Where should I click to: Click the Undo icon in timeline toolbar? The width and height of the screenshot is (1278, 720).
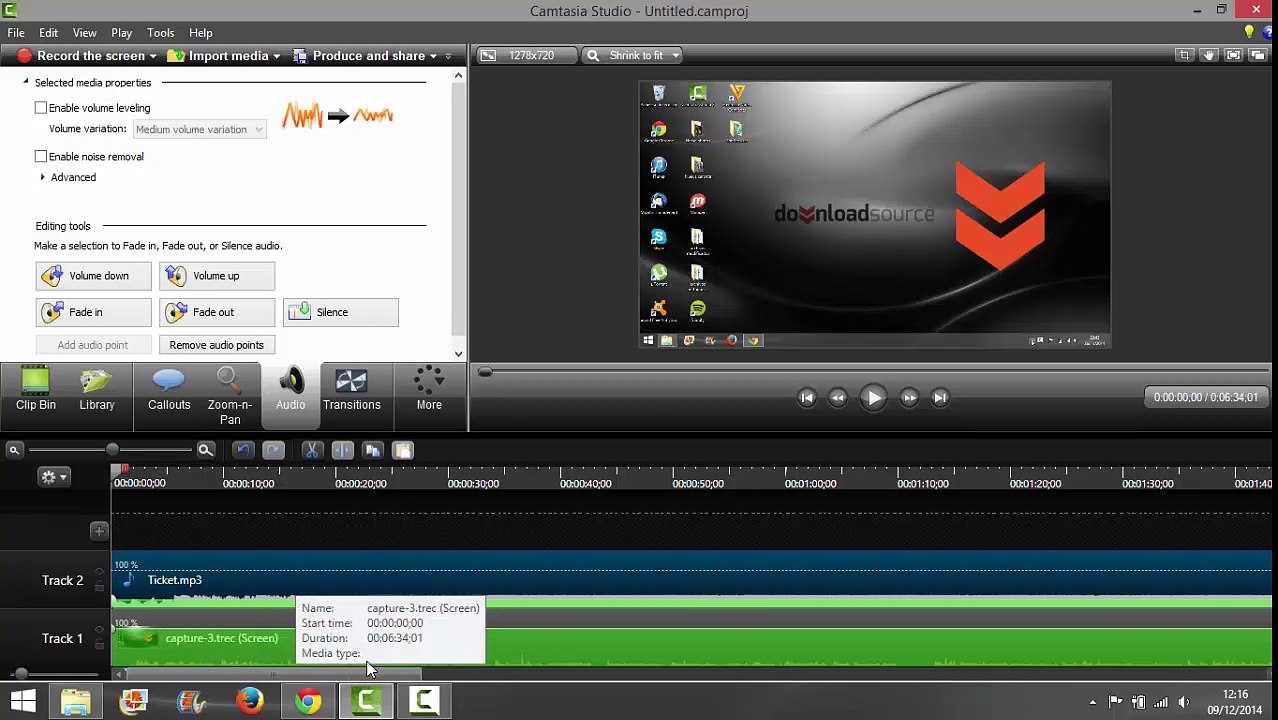[x=242, y=450]
